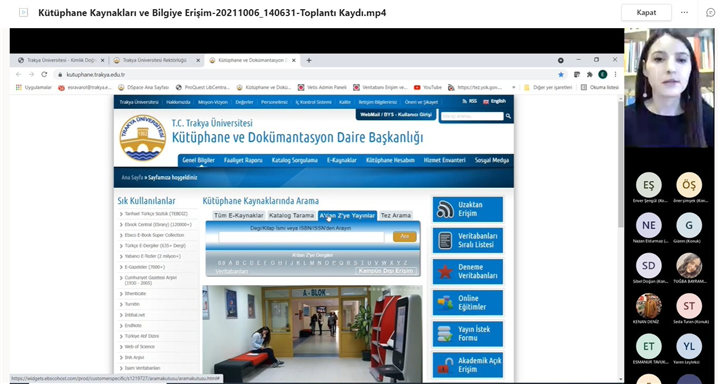Bookmark page using the star icon
The width and height of the screenshot is (719, 384).
coord(561,74)
